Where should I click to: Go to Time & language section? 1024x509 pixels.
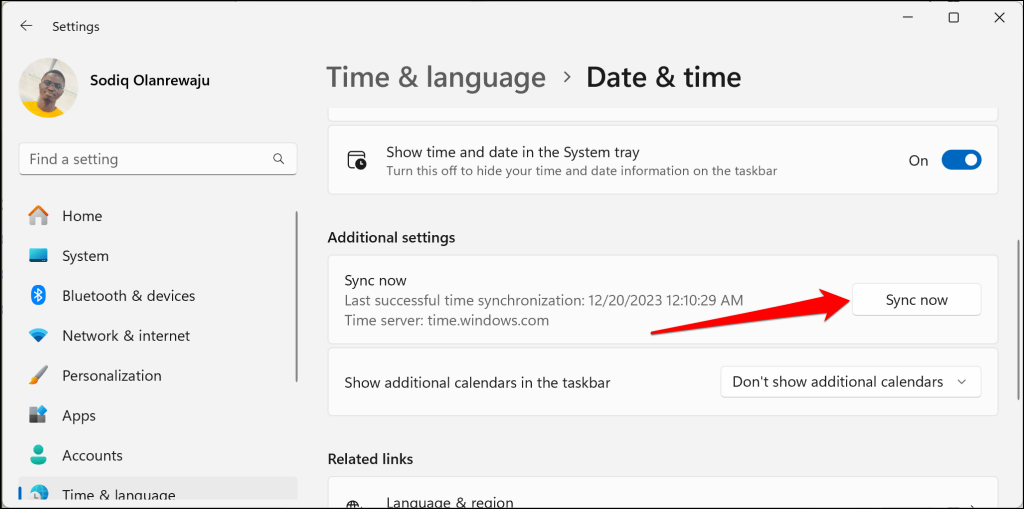[x=118, y=494]
